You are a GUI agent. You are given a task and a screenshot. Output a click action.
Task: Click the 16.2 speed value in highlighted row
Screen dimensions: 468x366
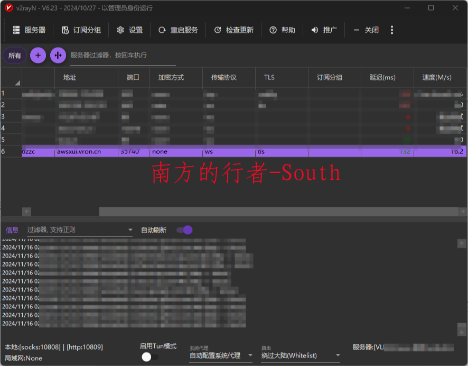[457, 152]
